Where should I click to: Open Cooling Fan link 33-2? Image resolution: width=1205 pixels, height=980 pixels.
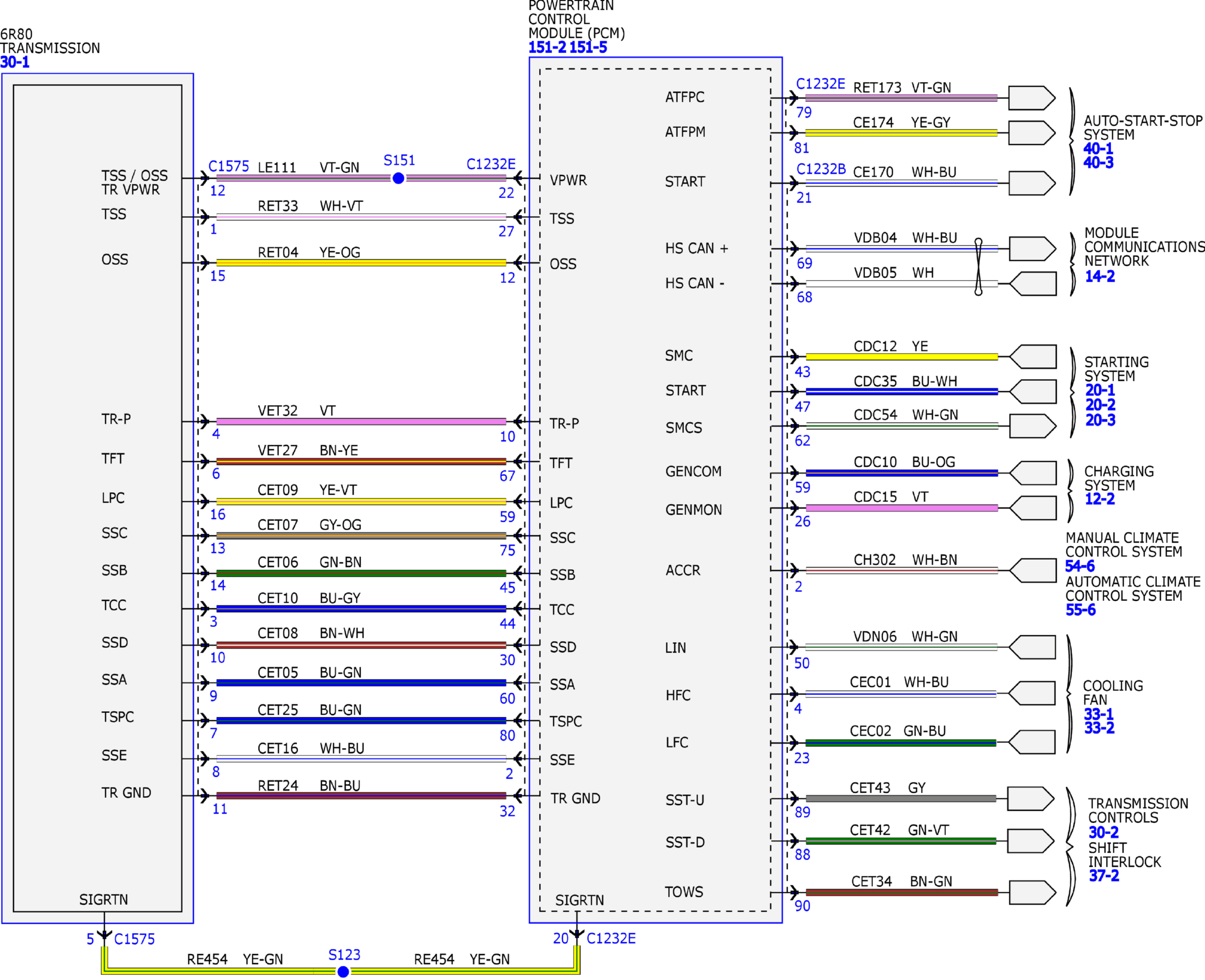[x=1099, y=728]
